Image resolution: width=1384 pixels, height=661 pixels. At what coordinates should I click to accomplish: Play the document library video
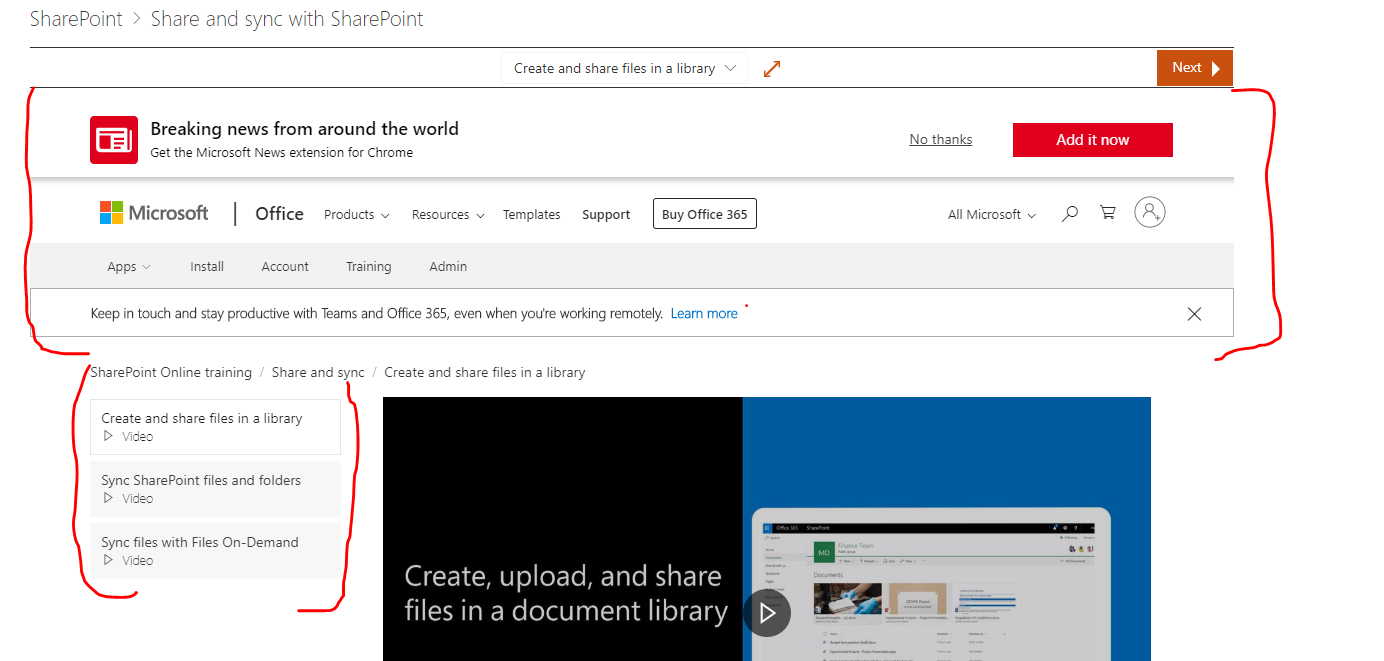[x=767, y=612]
